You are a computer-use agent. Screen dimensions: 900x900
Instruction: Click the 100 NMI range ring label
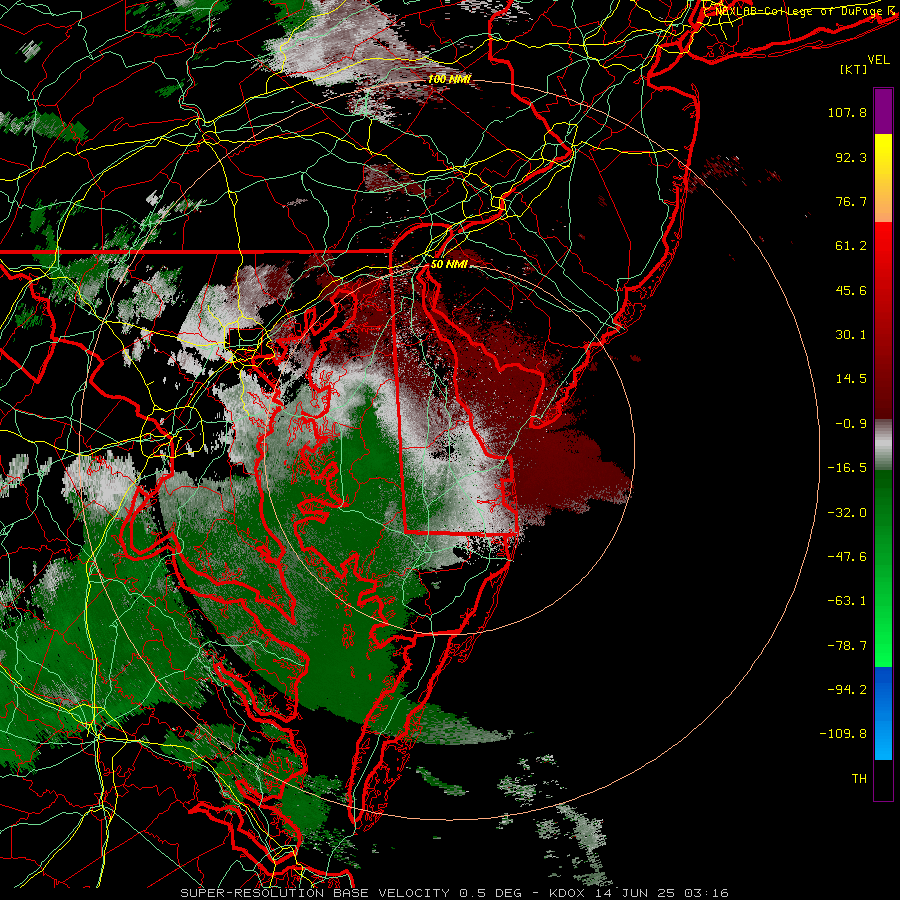(x=449, y=79)
